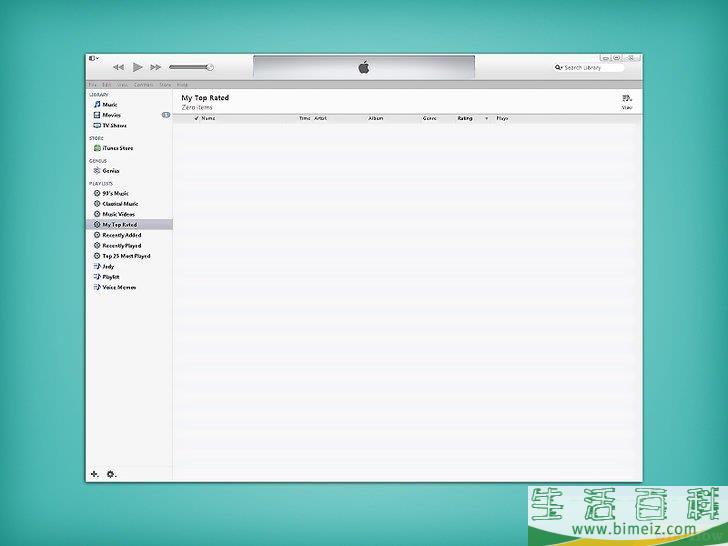Start playback with the Play button
Screen dimensions: 728x546
coord(137,67)
